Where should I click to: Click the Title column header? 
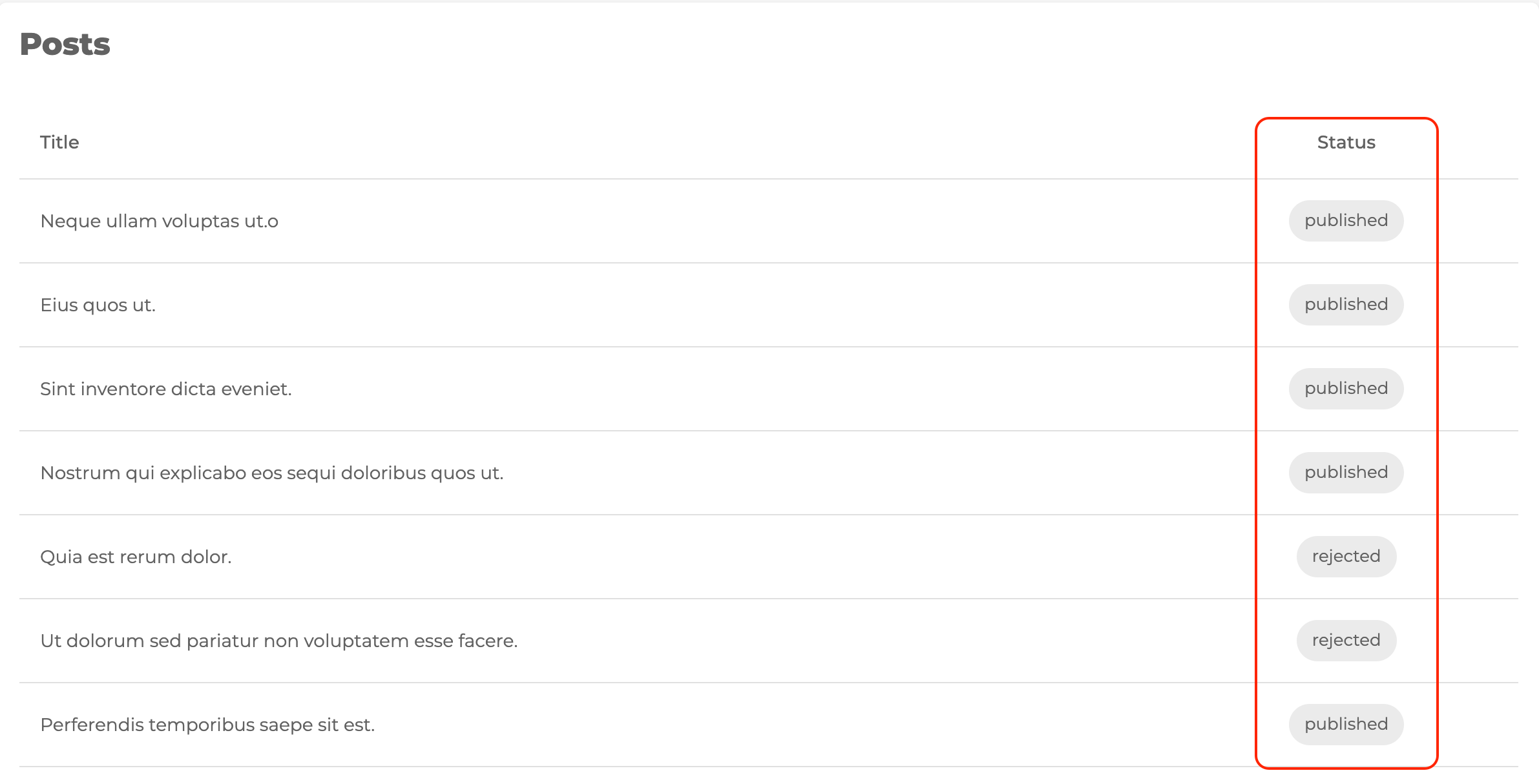[59, 142]
